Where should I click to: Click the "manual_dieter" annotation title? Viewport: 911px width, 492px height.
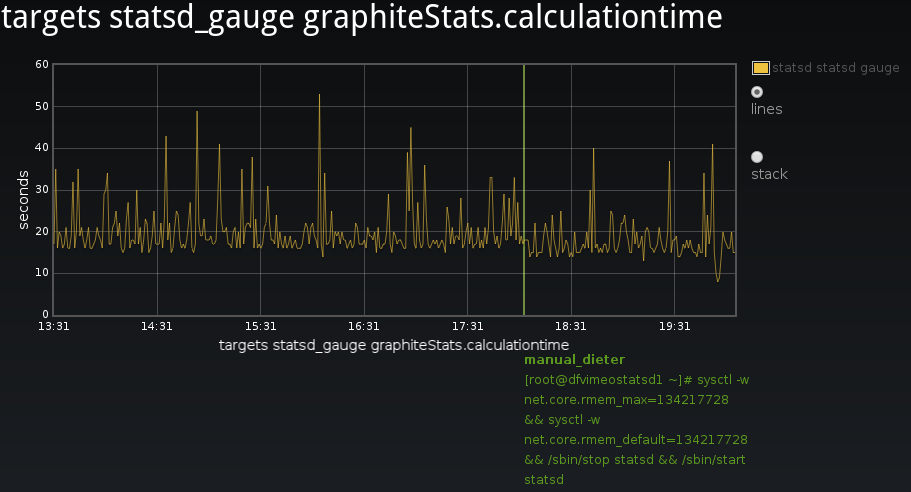[574, 359]
